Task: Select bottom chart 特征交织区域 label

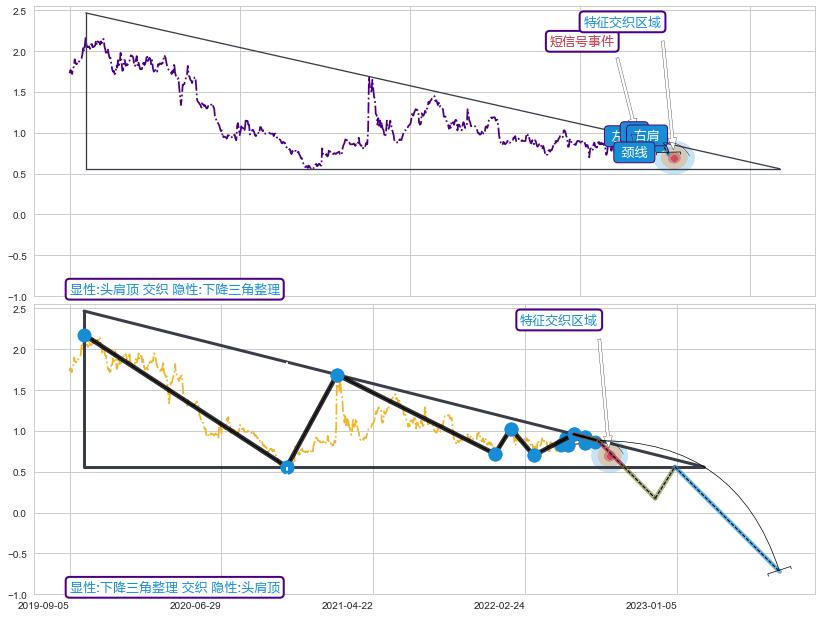Action: 558,320
